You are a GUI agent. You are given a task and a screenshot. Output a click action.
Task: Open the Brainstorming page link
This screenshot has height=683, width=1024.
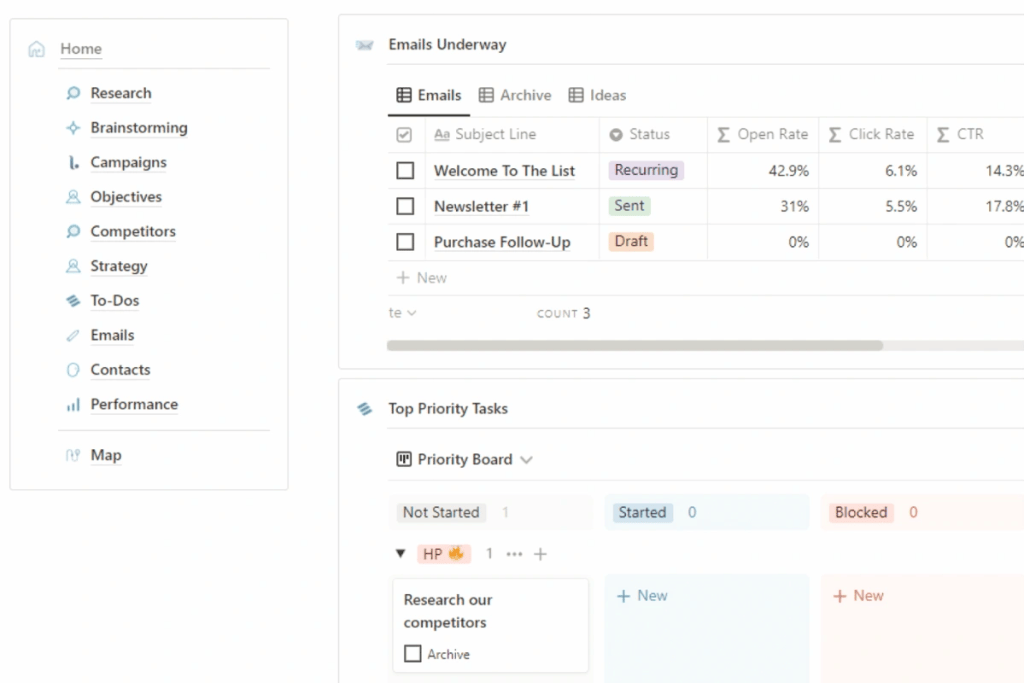pos(139,128)
